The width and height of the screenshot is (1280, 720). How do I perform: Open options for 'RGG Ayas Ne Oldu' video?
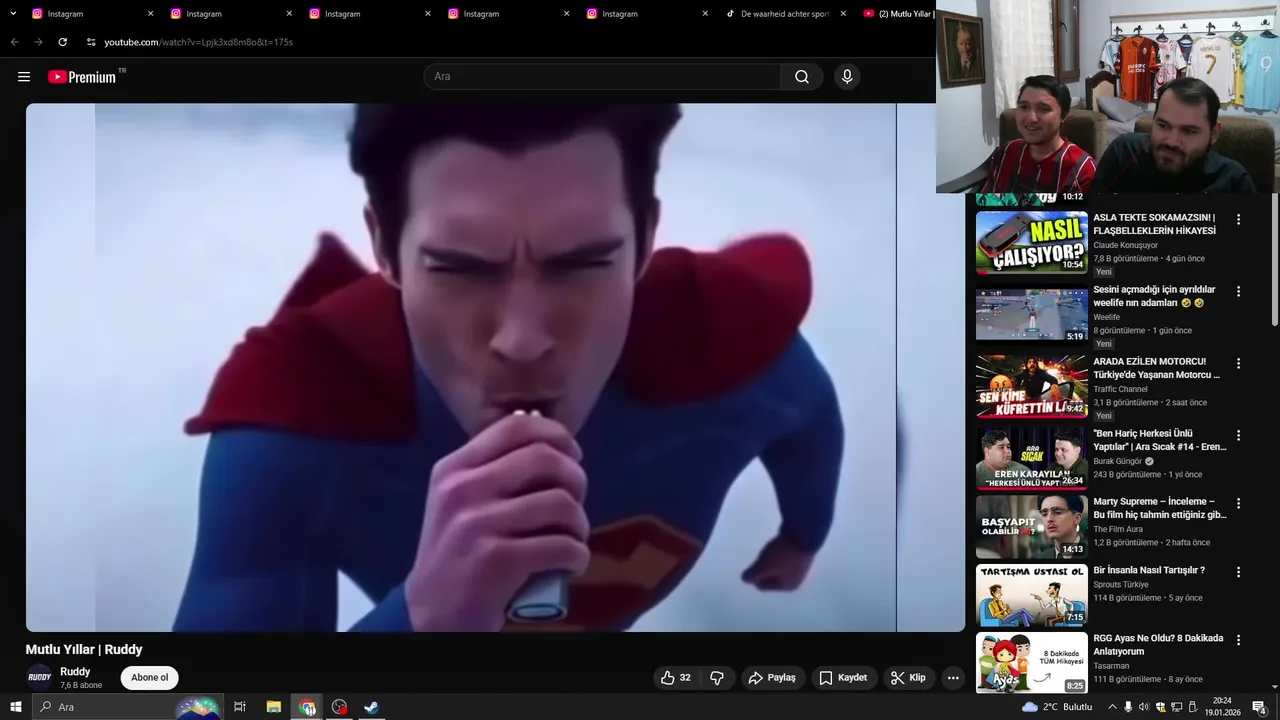pos(1238,640)
